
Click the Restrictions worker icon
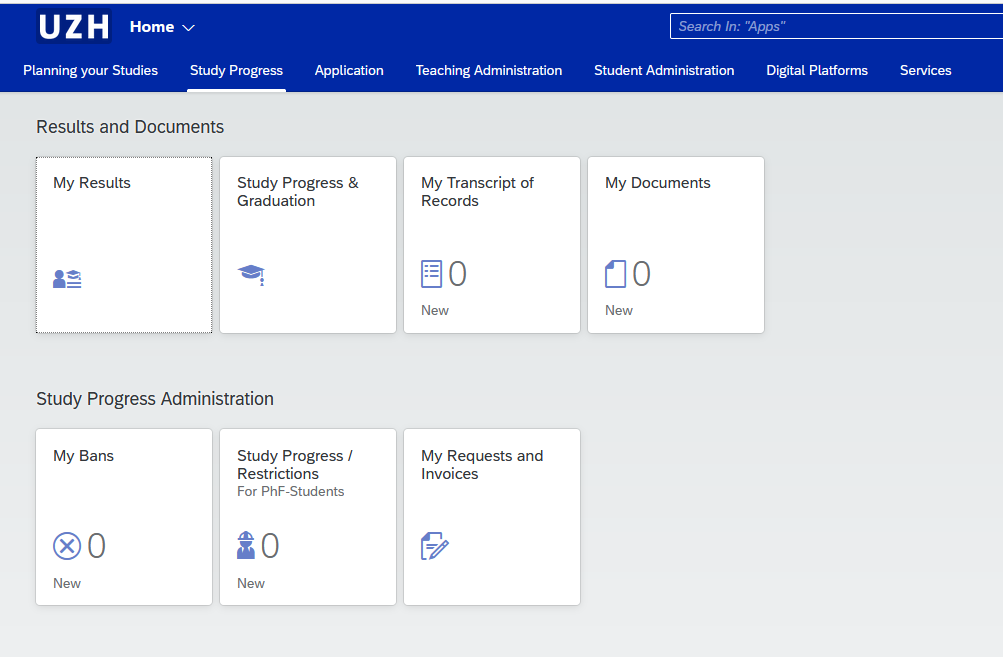coord(246,546)
